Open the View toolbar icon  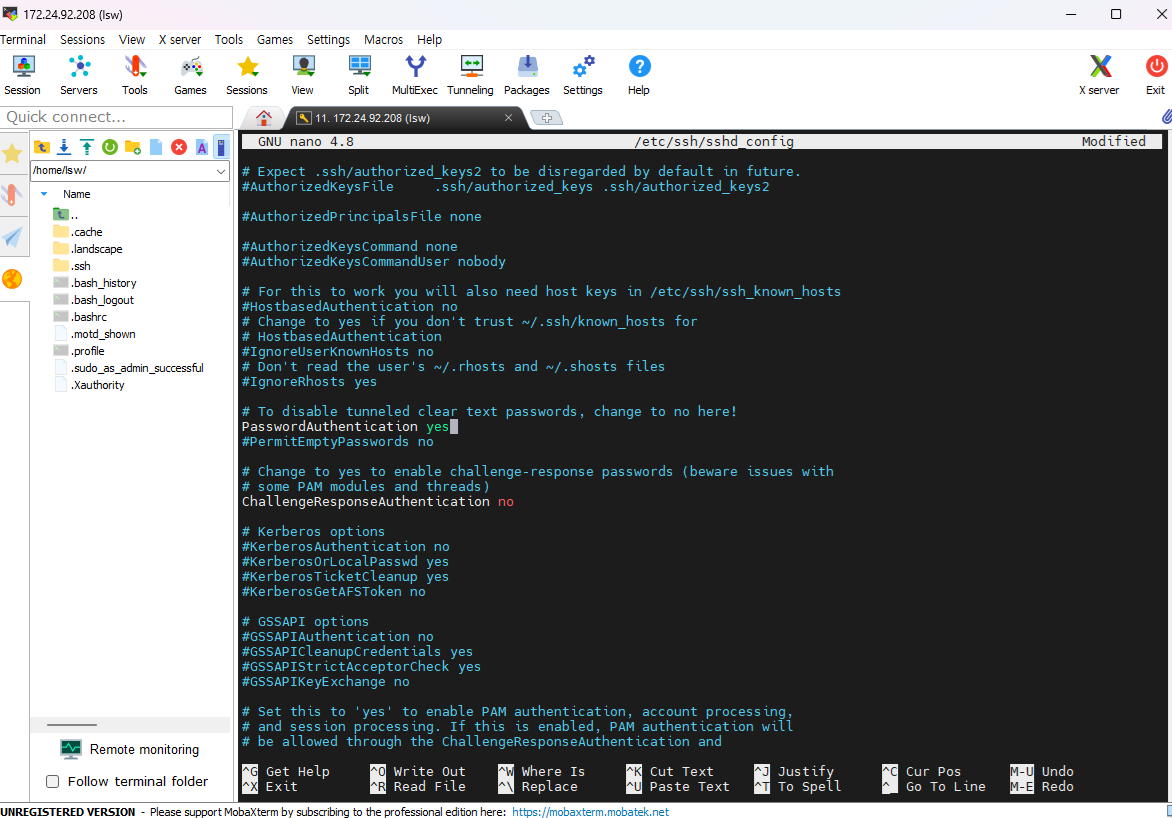click(303, 75)
